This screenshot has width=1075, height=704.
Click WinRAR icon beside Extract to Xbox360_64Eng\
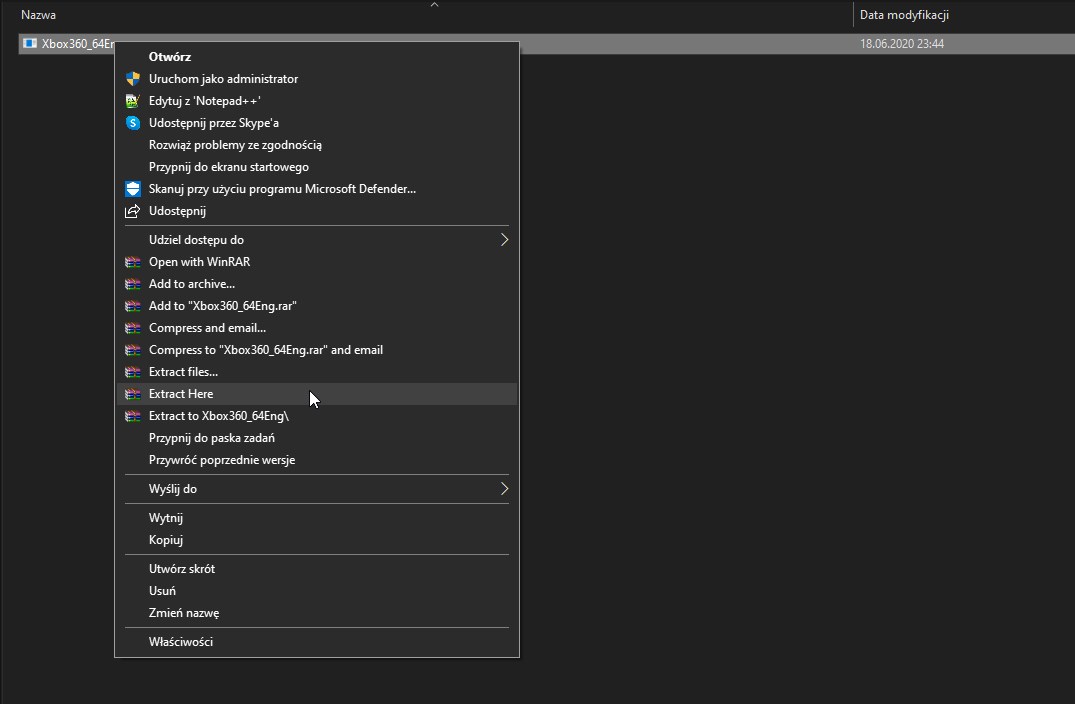tap(133, 415)
